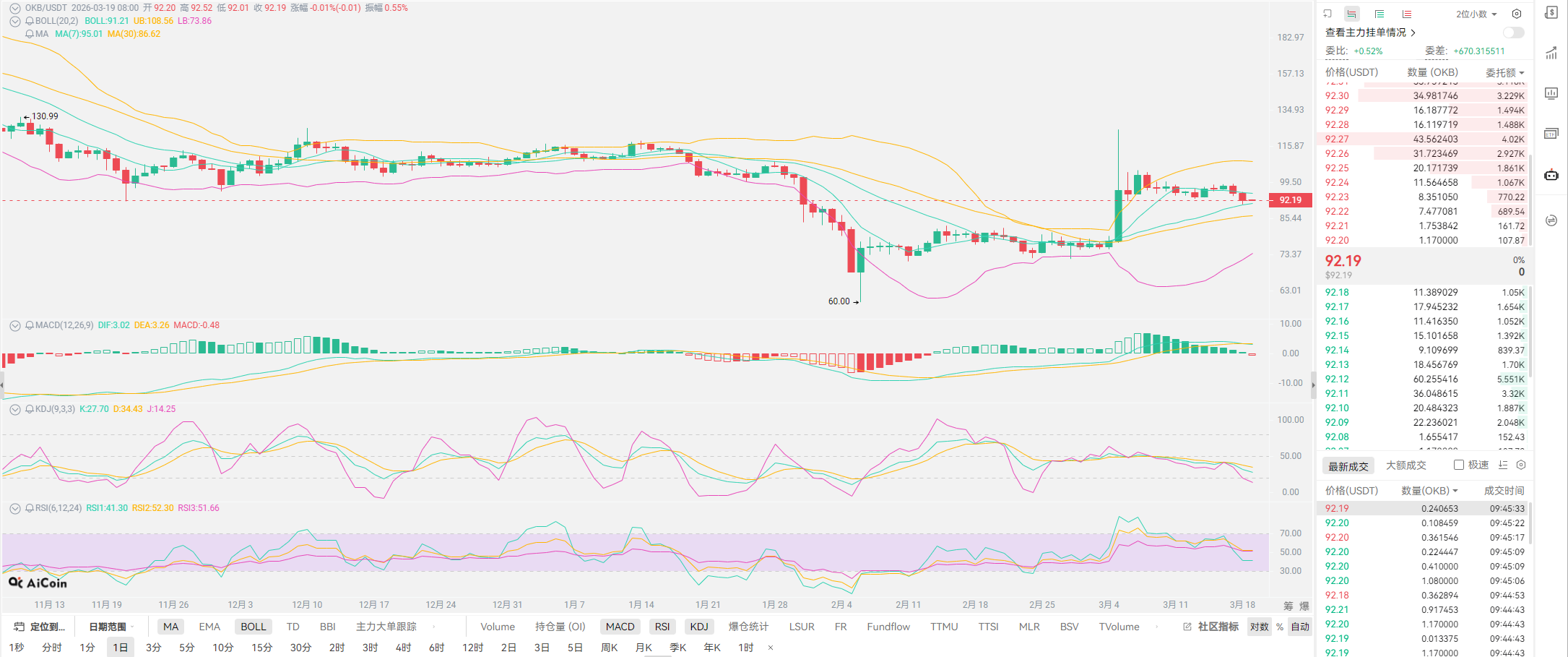Collapse the MACD indicator panel chevron
This screenshot has height=657, width=1568.
pos(14,325)
